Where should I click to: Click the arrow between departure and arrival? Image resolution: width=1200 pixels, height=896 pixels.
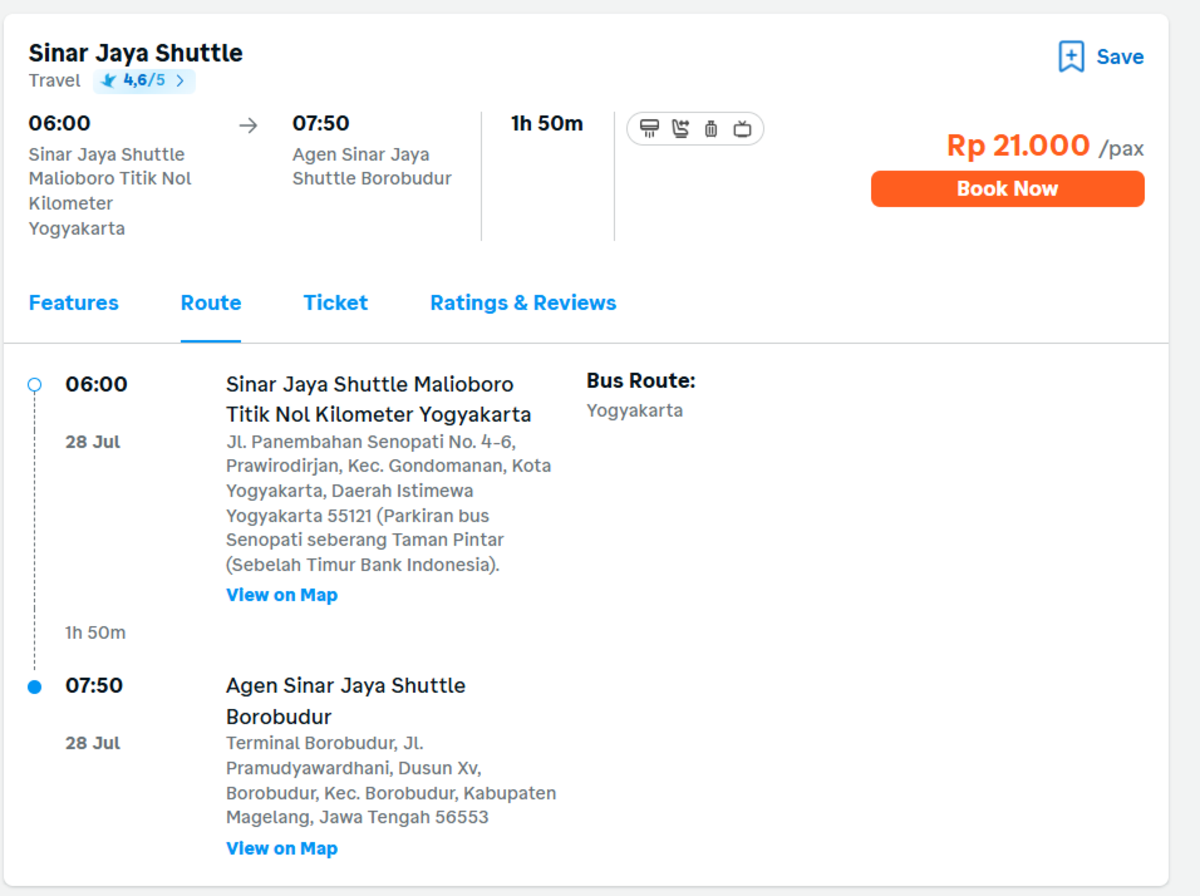[248, 125]
